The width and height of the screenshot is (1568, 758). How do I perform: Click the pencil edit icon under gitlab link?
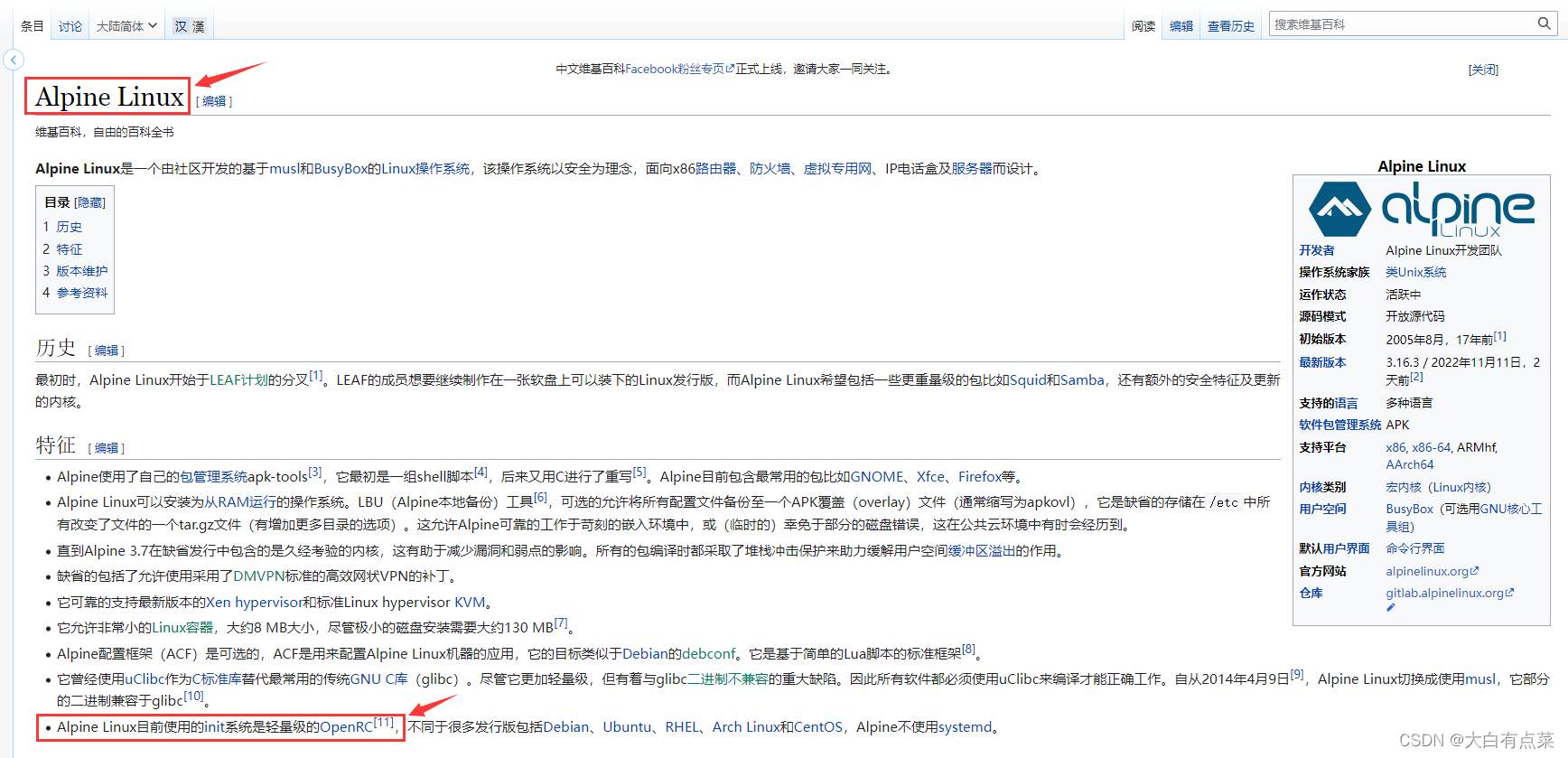pyautogui.click(x=1391, y=608)
